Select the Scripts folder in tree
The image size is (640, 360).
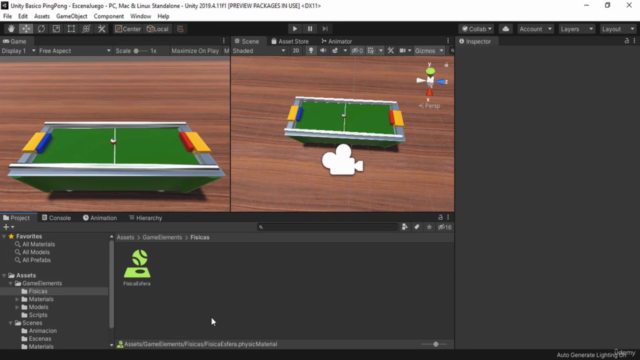pyautogui.click(x=38, y=315)
